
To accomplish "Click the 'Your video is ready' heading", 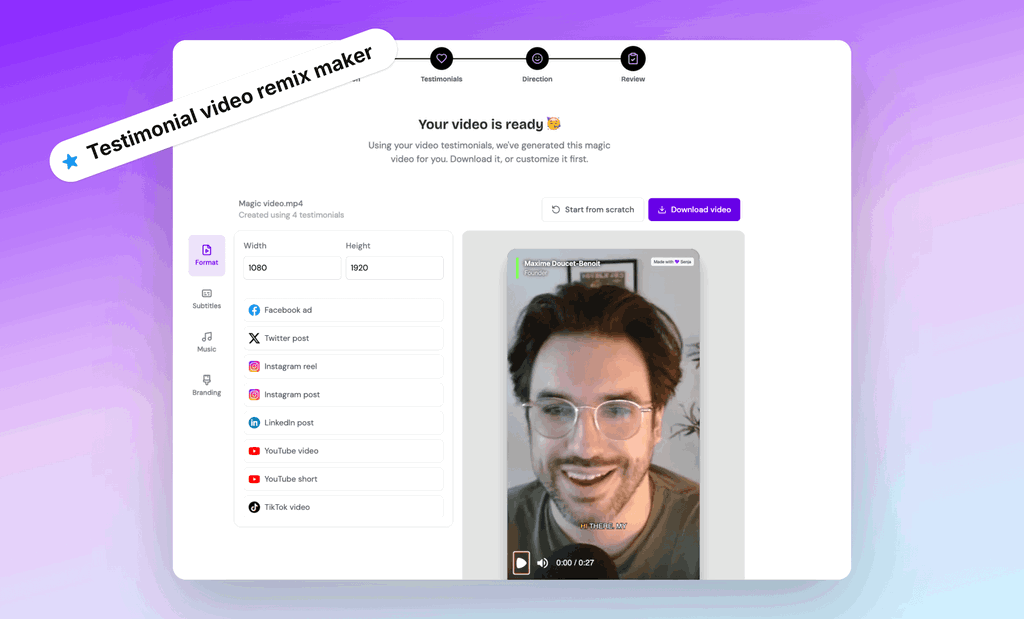I will 489,124.
